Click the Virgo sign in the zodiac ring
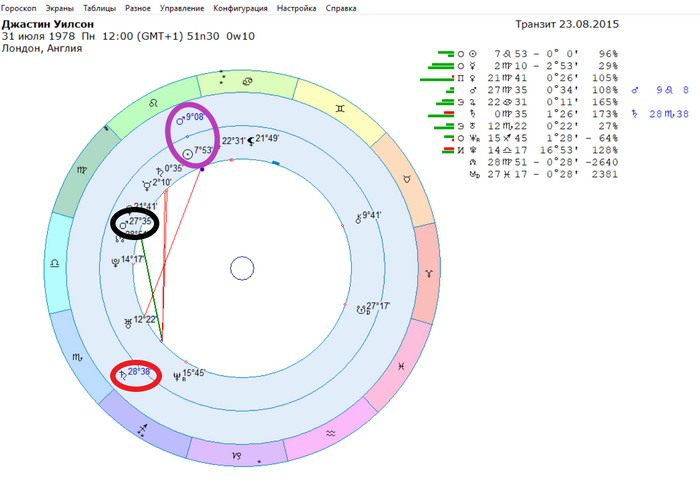 [82, 170]
